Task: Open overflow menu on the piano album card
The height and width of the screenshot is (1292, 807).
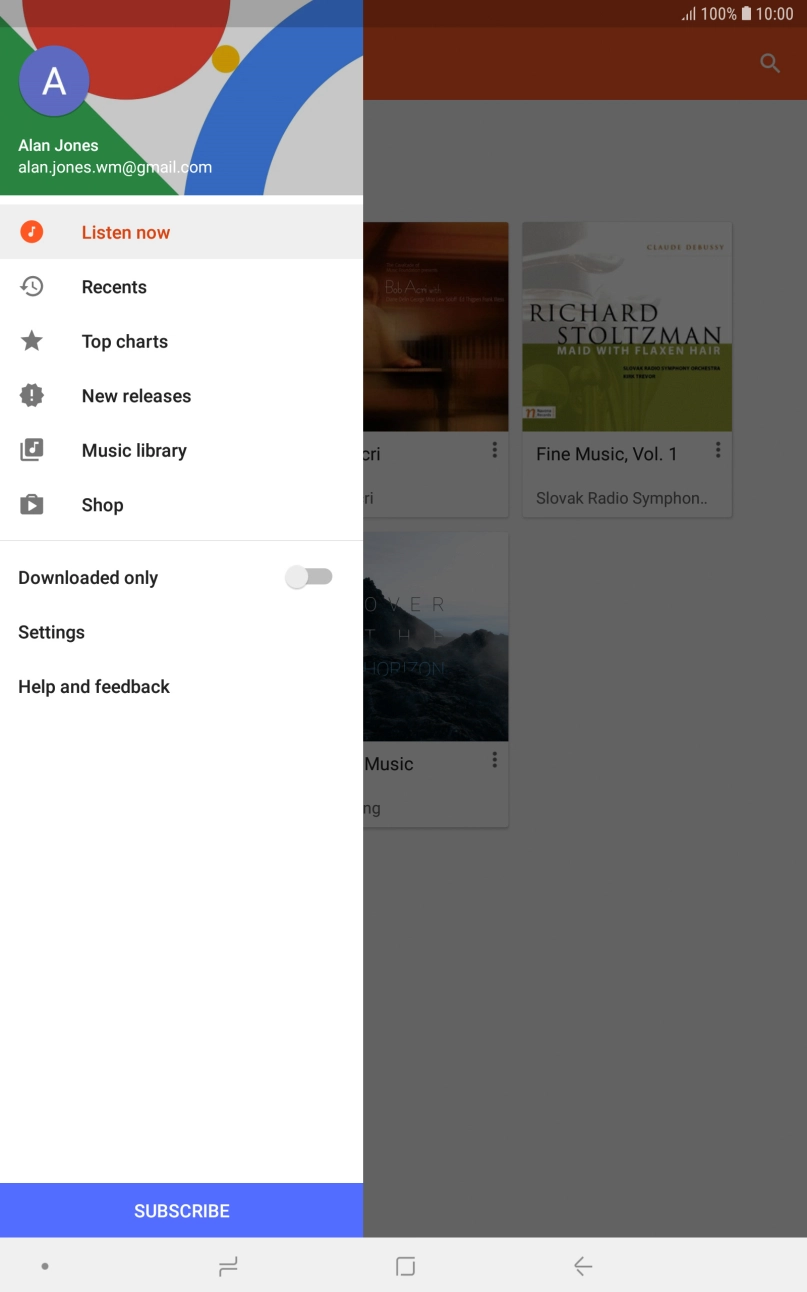Action: point(494,451)
